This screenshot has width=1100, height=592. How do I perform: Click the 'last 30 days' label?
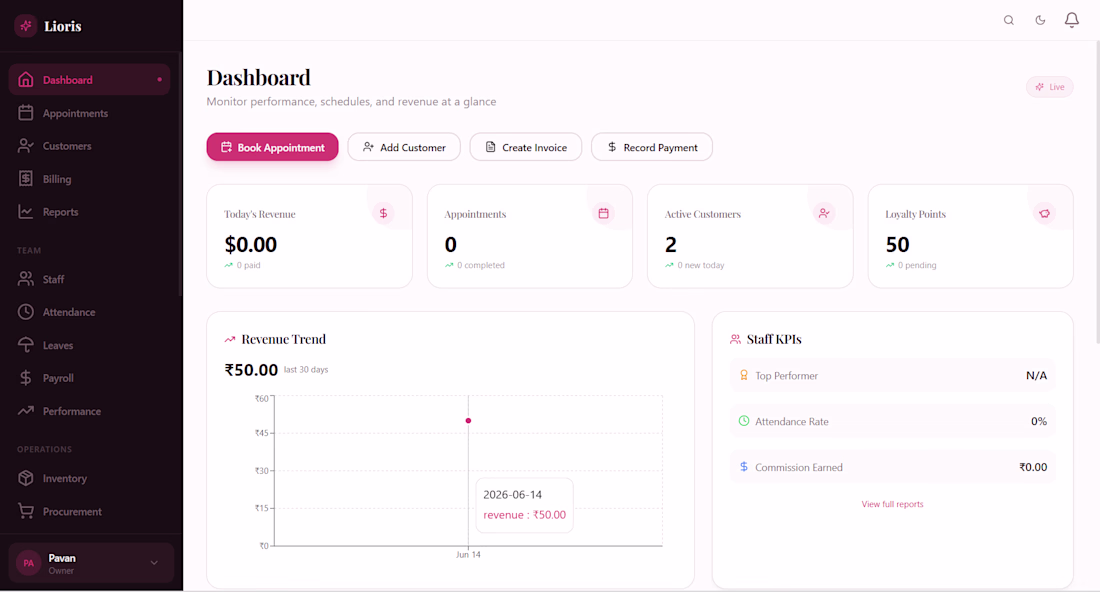pyautogui.click(x=306, y=370)
